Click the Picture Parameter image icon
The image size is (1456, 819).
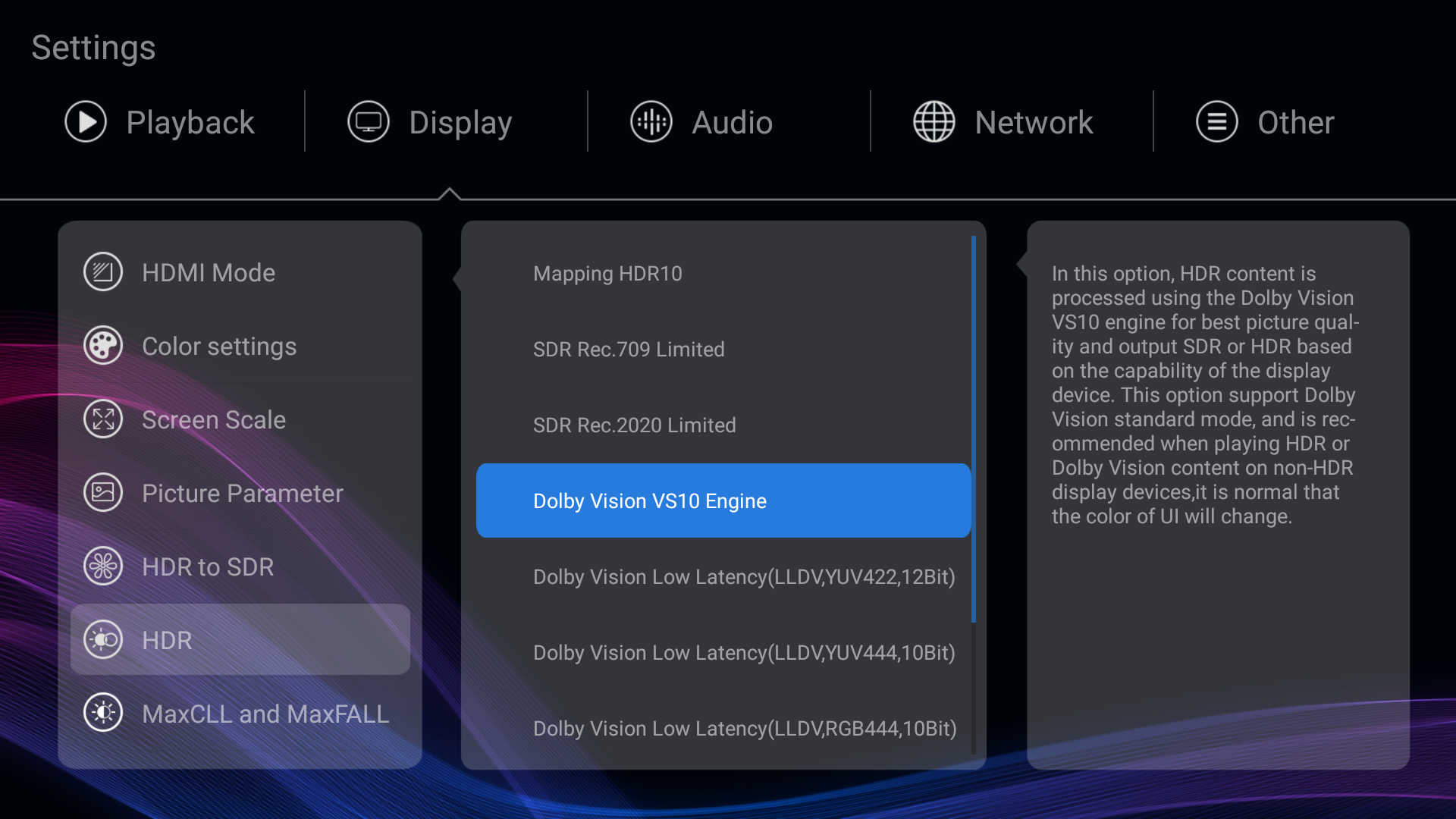(103, 492)
